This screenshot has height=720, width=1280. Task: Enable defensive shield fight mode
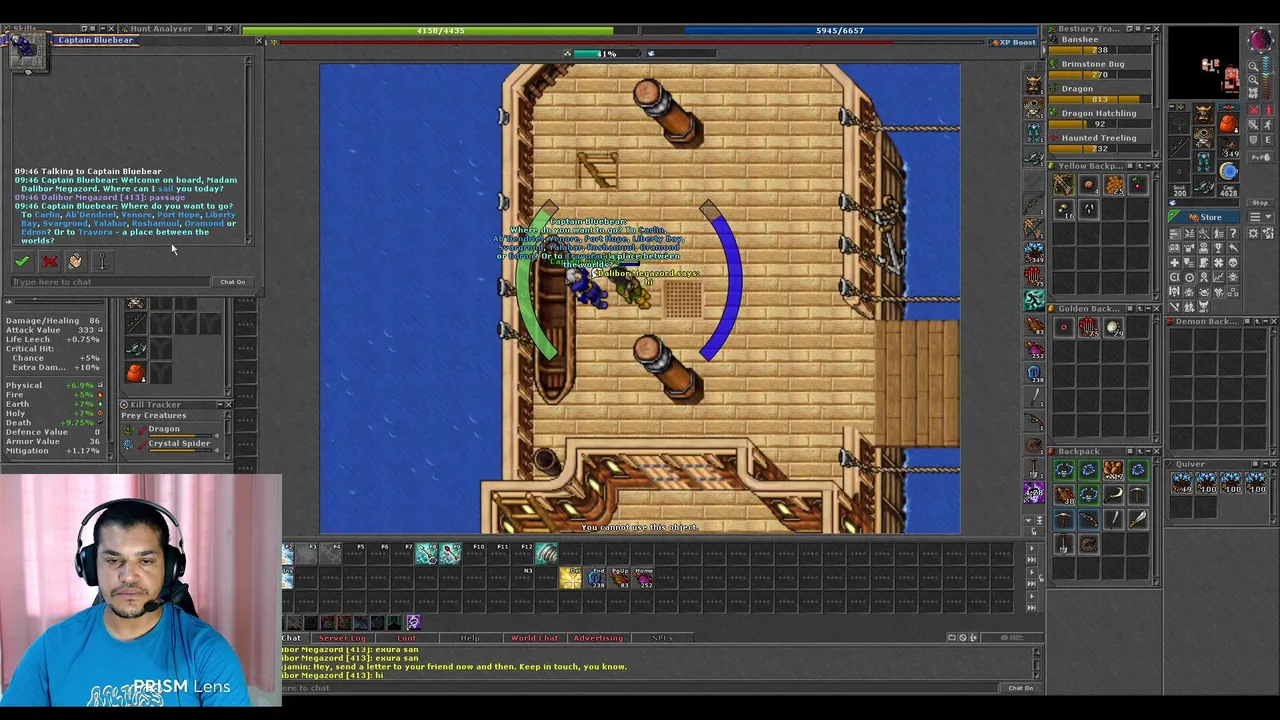pyautogui.click(x=1253, y=140)
